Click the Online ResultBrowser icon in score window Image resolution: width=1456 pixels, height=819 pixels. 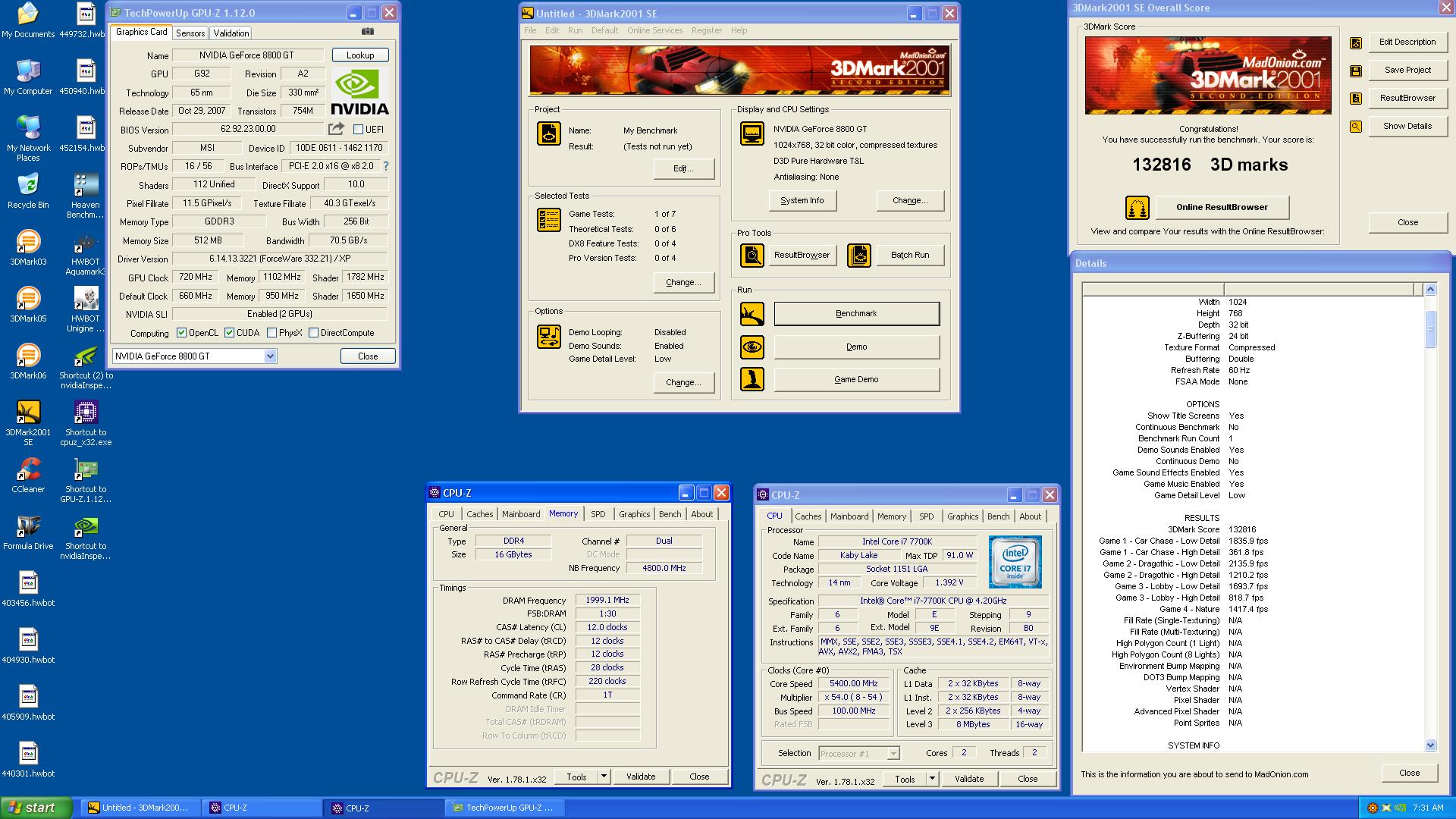pos(1137,207)
